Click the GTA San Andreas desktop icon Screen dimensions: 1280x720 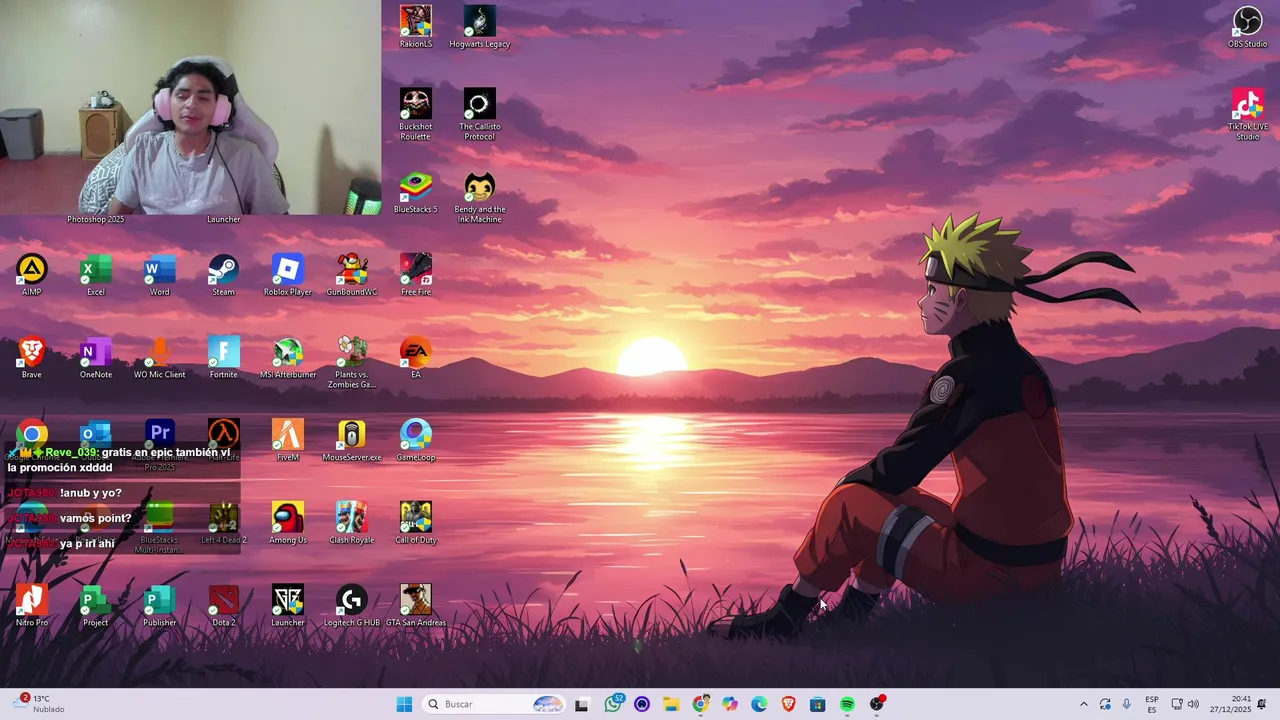coord(416,607)
